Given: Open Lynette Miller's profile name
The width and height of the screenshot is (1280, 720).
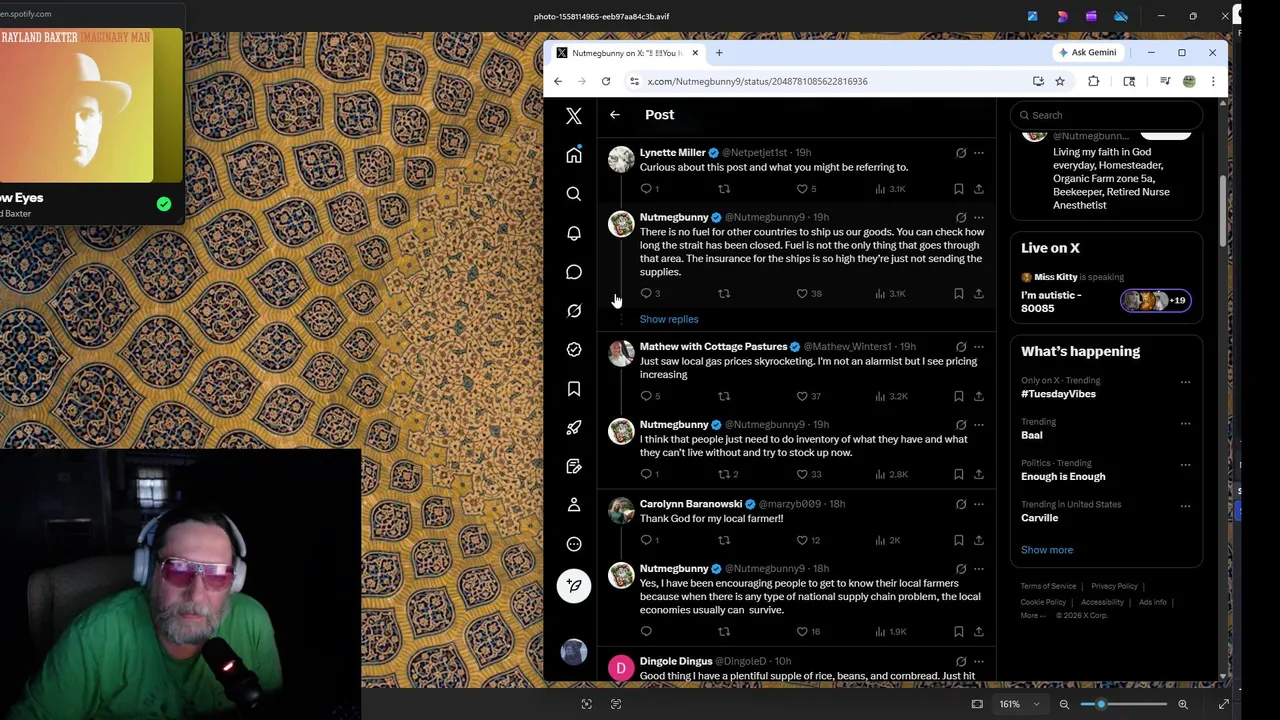Looking at the screenshot, I should [672, 153].
